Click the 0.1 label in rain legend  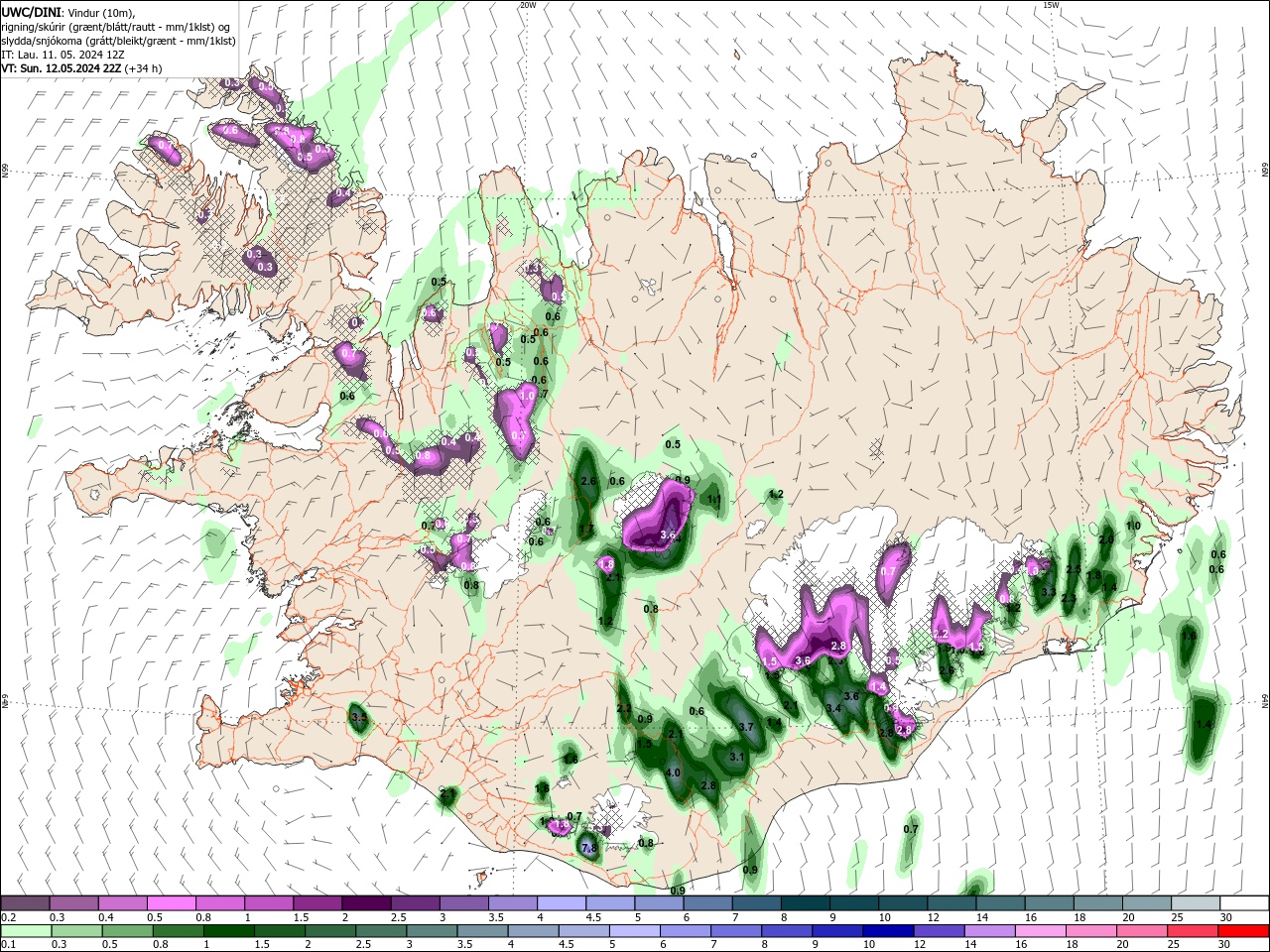9,945
